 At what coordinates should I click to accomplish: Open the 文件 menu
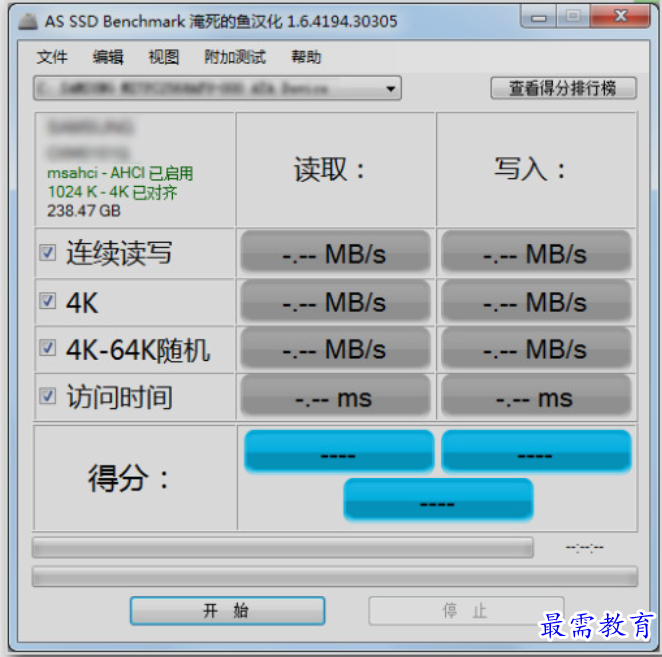(52, 57)
